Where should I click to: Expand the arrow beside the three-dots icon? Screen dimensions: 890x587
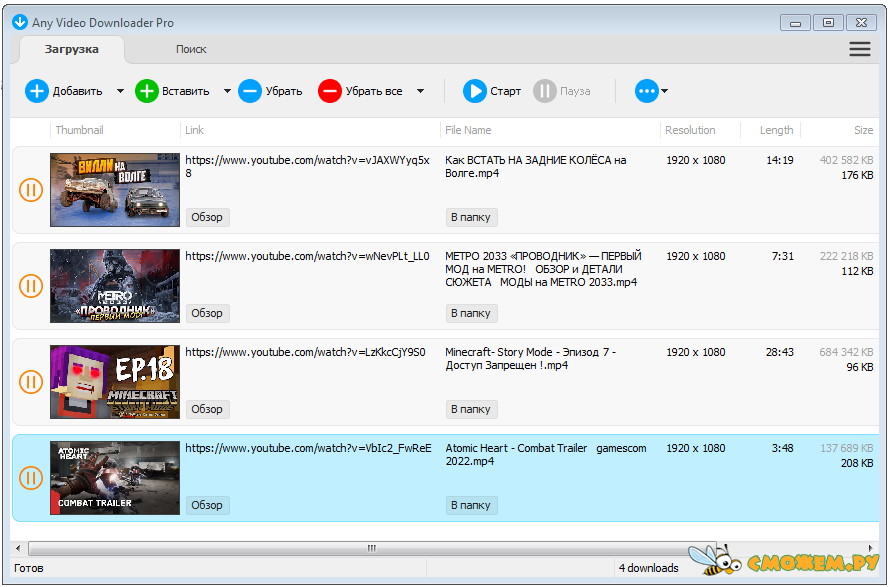pos(665,91)
